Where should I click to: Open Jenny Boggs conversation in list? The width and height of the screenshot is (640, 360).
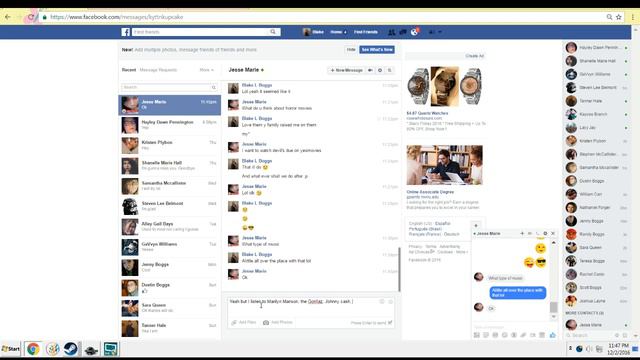pos(170,267)
